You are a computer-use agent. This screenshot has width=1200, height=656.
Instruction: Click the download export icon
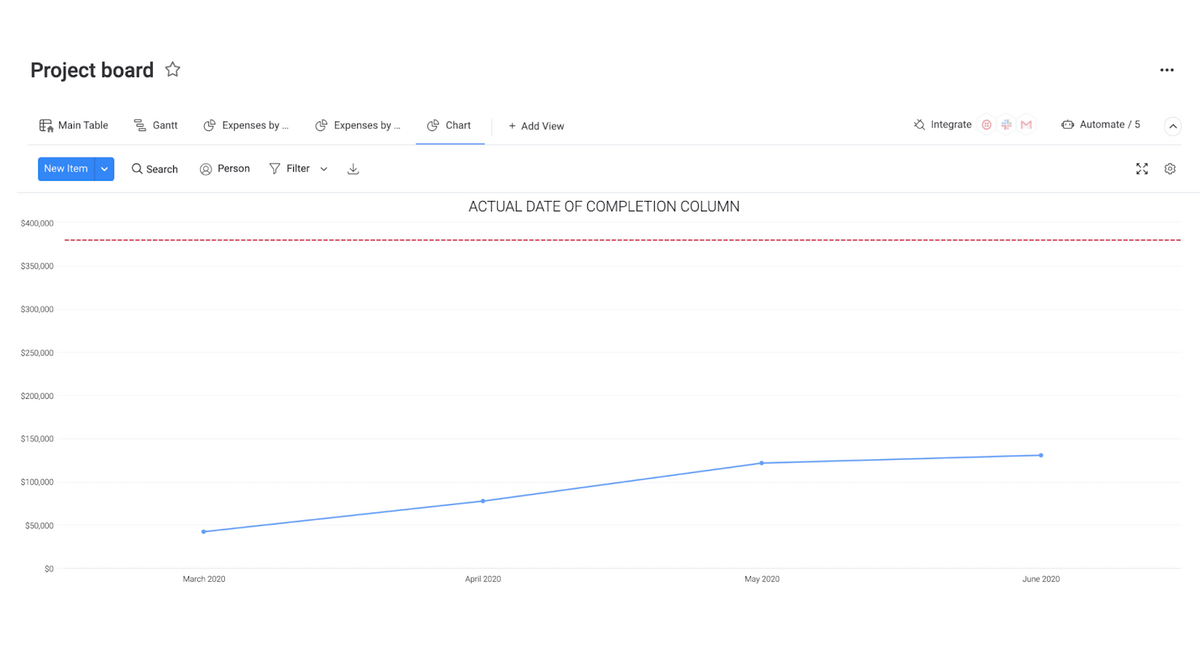(x=353, y=169)
